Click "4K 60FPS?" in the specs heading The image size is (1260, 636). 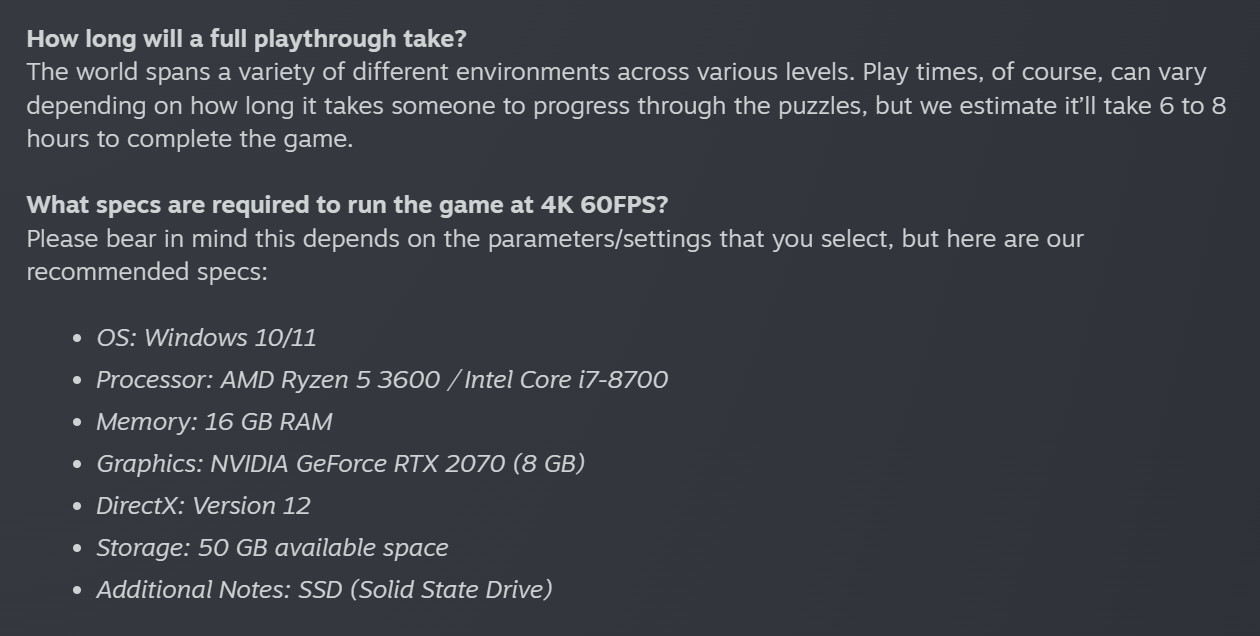pos(604,205)
